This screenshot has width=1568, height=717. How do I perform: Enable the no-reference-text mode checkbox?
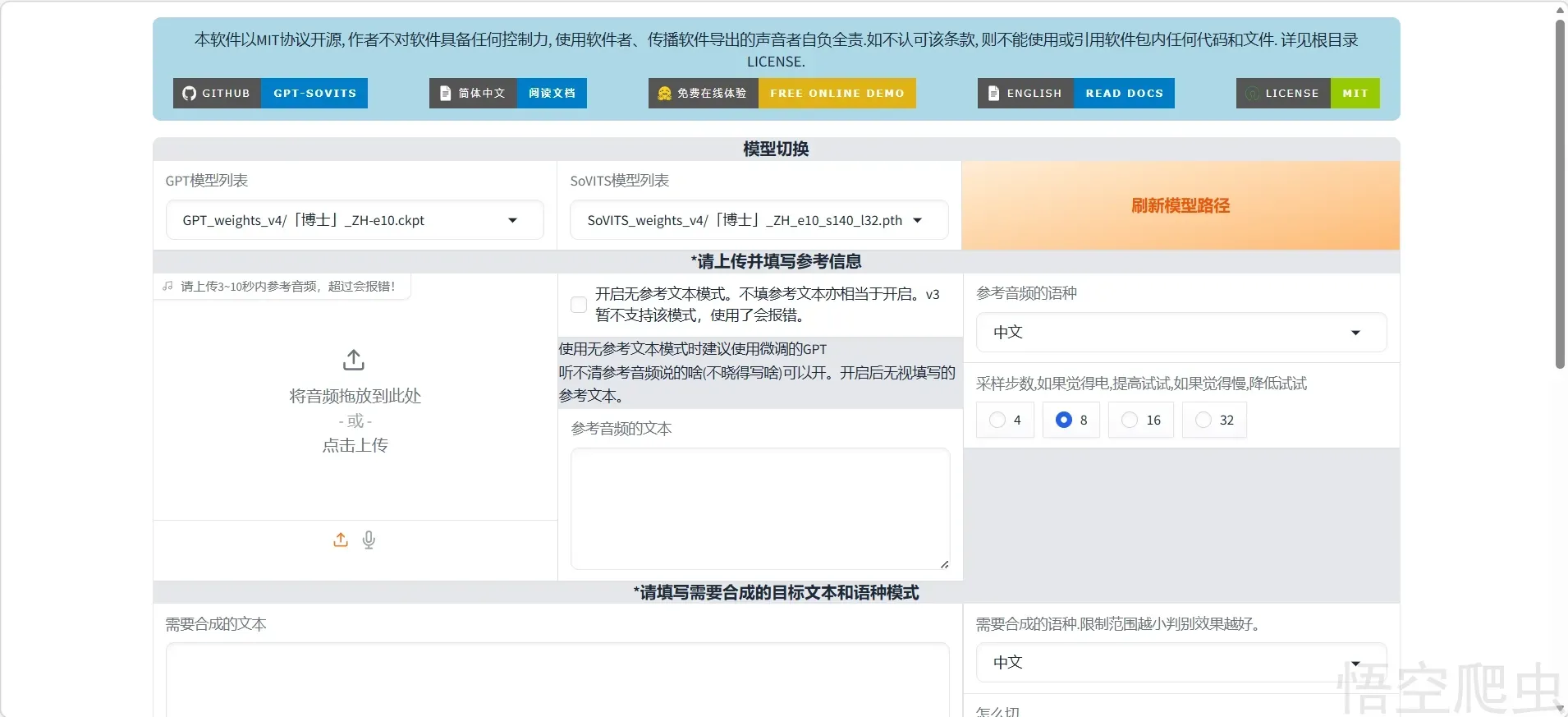[x=579, y=305]
